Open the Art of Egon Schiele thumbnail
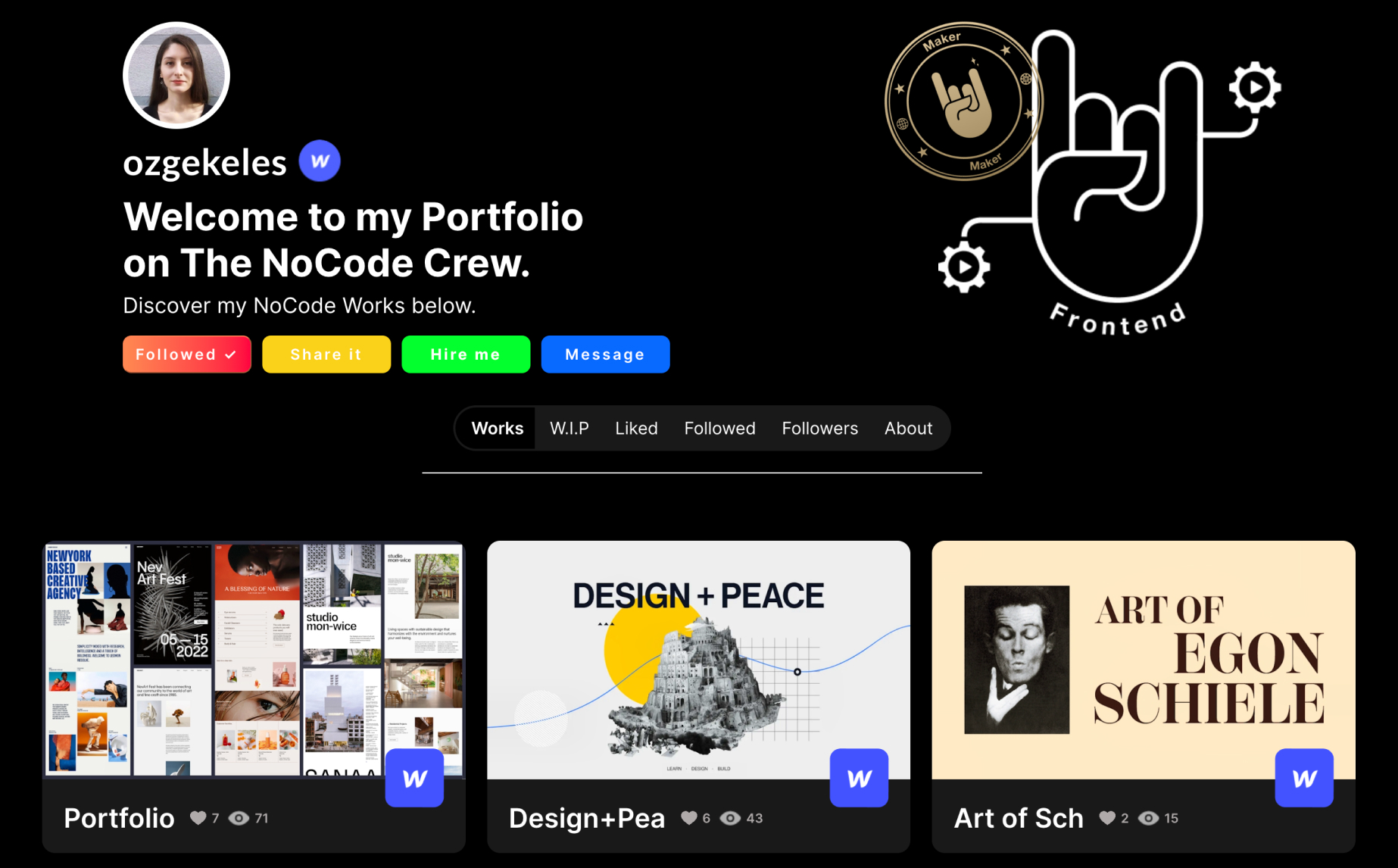Viewport: 1398px width, 868px height. click(1144, 660)
